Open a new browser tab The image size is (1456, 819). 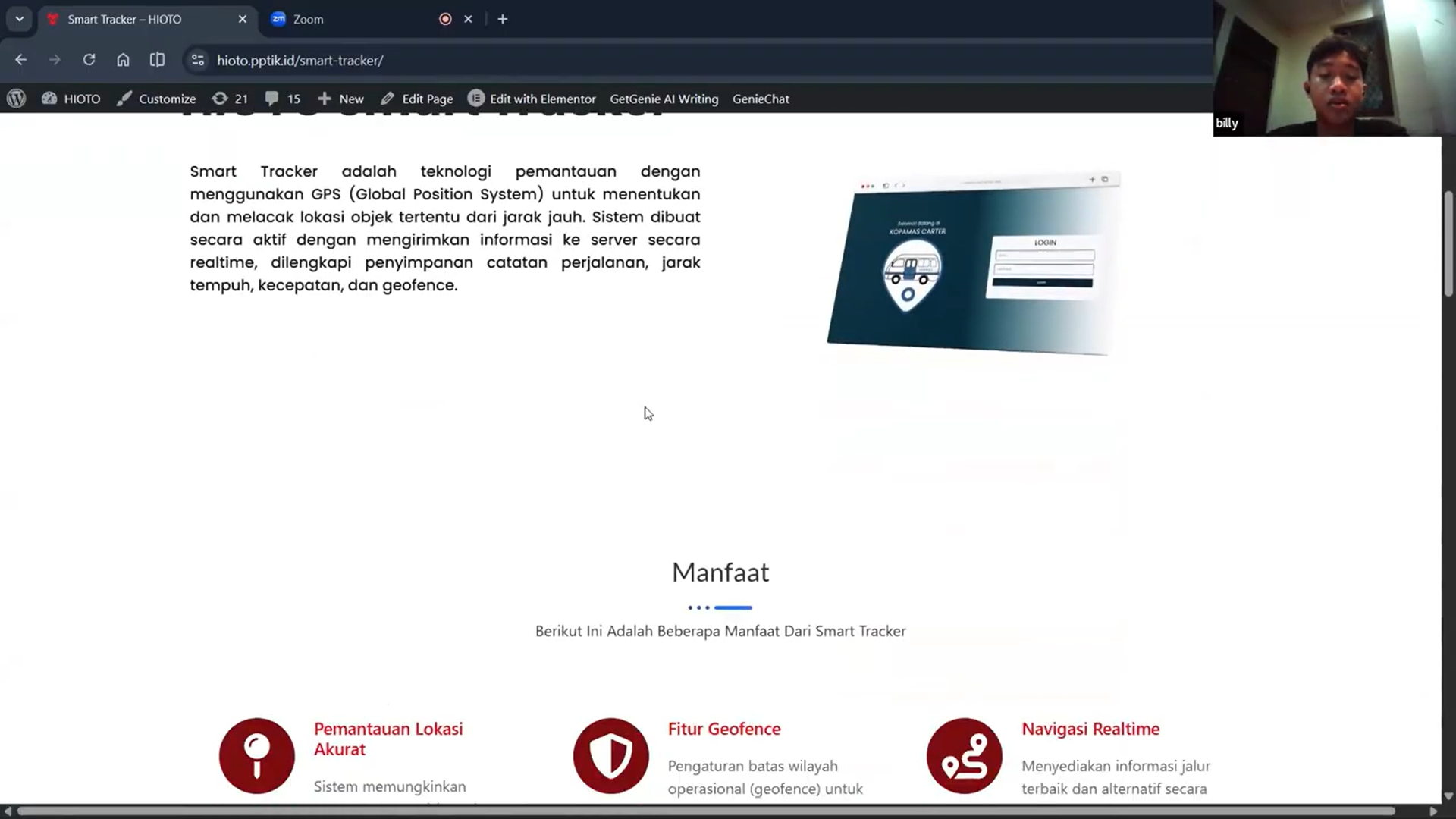(502, 19)
